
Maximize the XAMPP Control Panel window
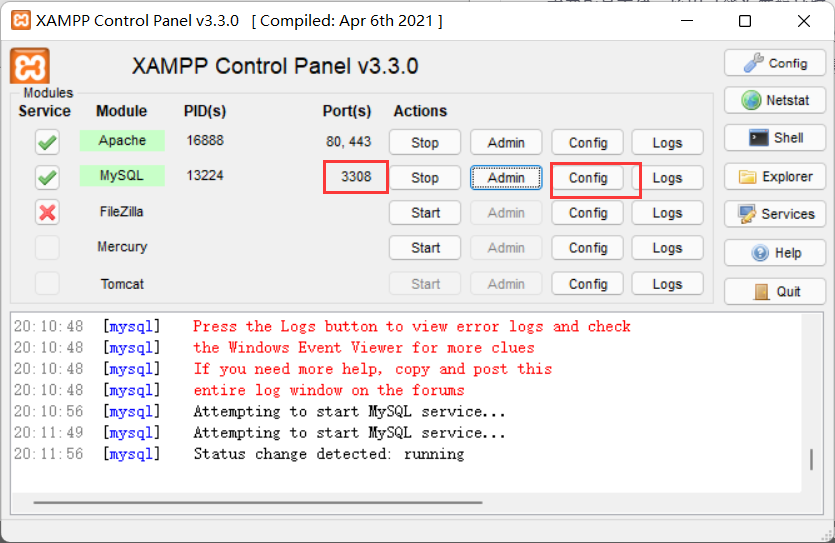point(745,21)
